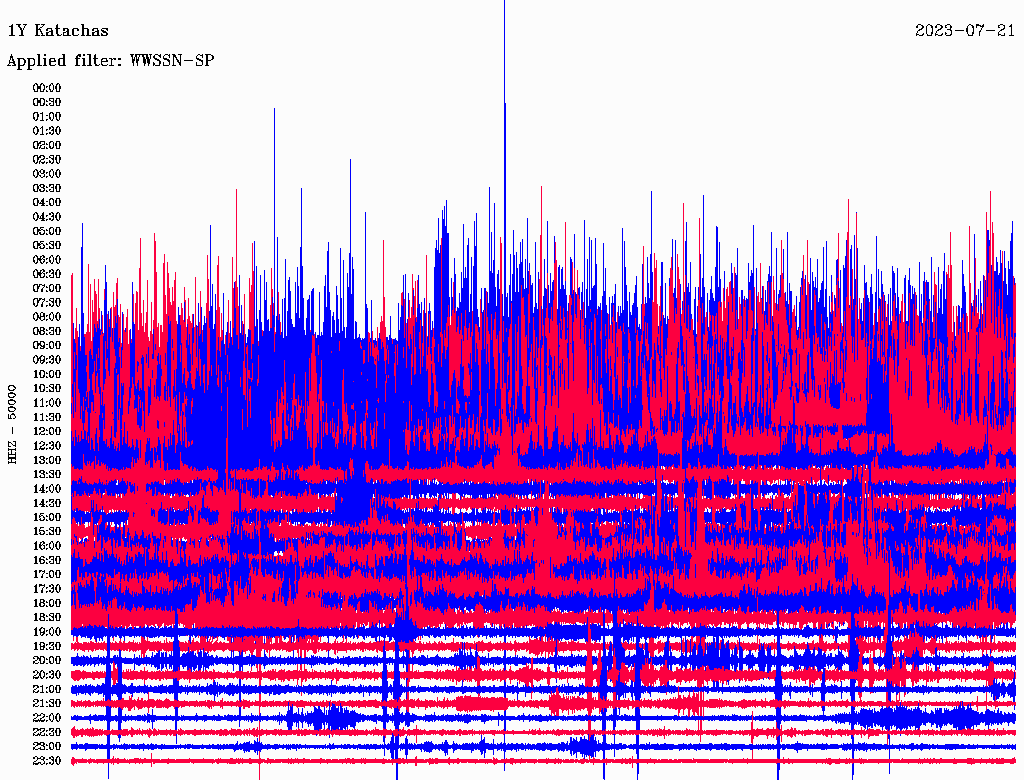1024x780 pixels.
Task: Select the 03:00 time label
Action: (x=47, y=174)
